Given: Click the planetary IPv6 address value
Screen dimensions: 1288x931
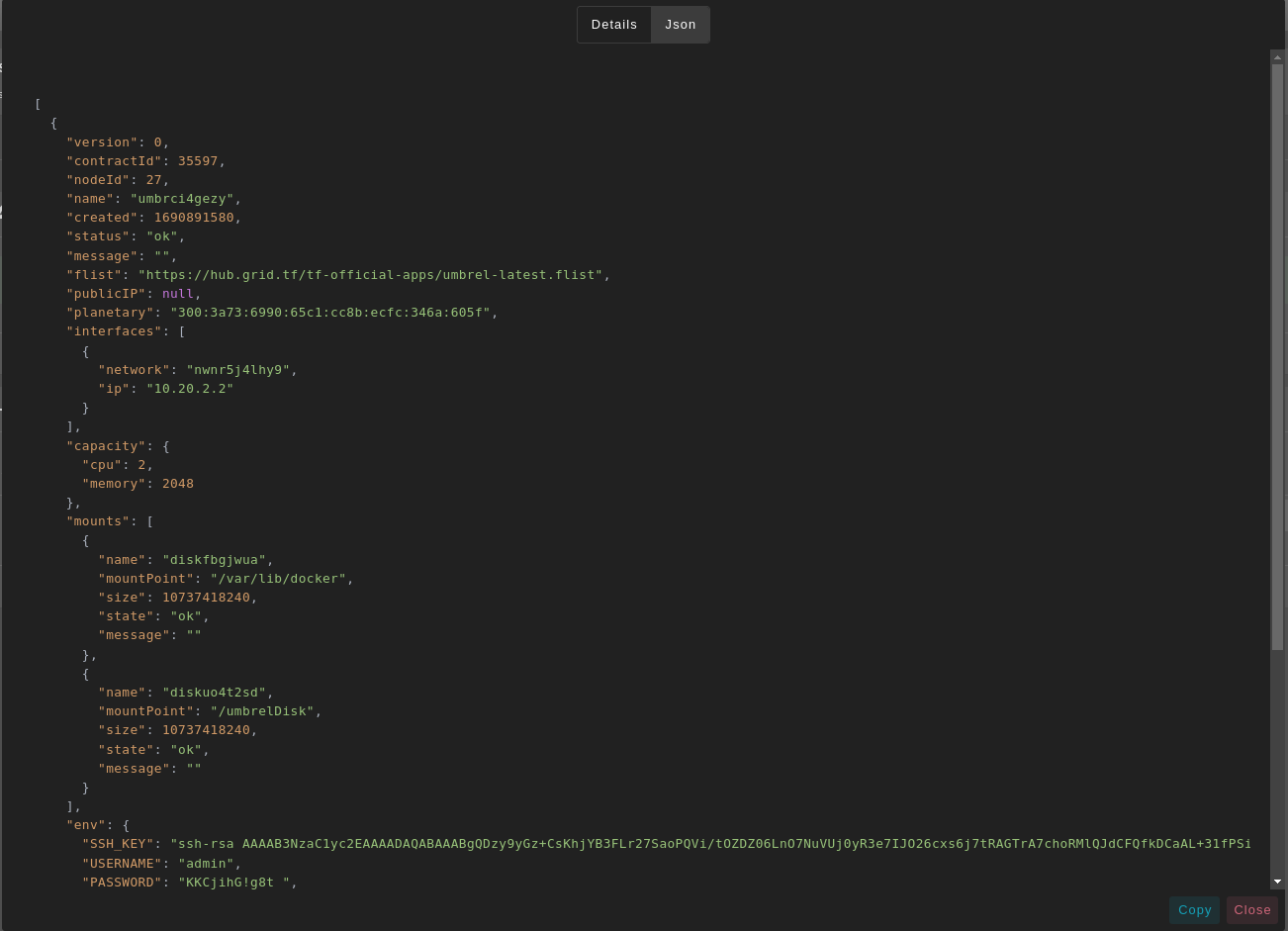Looking at the screenshot, I should 330,313.
